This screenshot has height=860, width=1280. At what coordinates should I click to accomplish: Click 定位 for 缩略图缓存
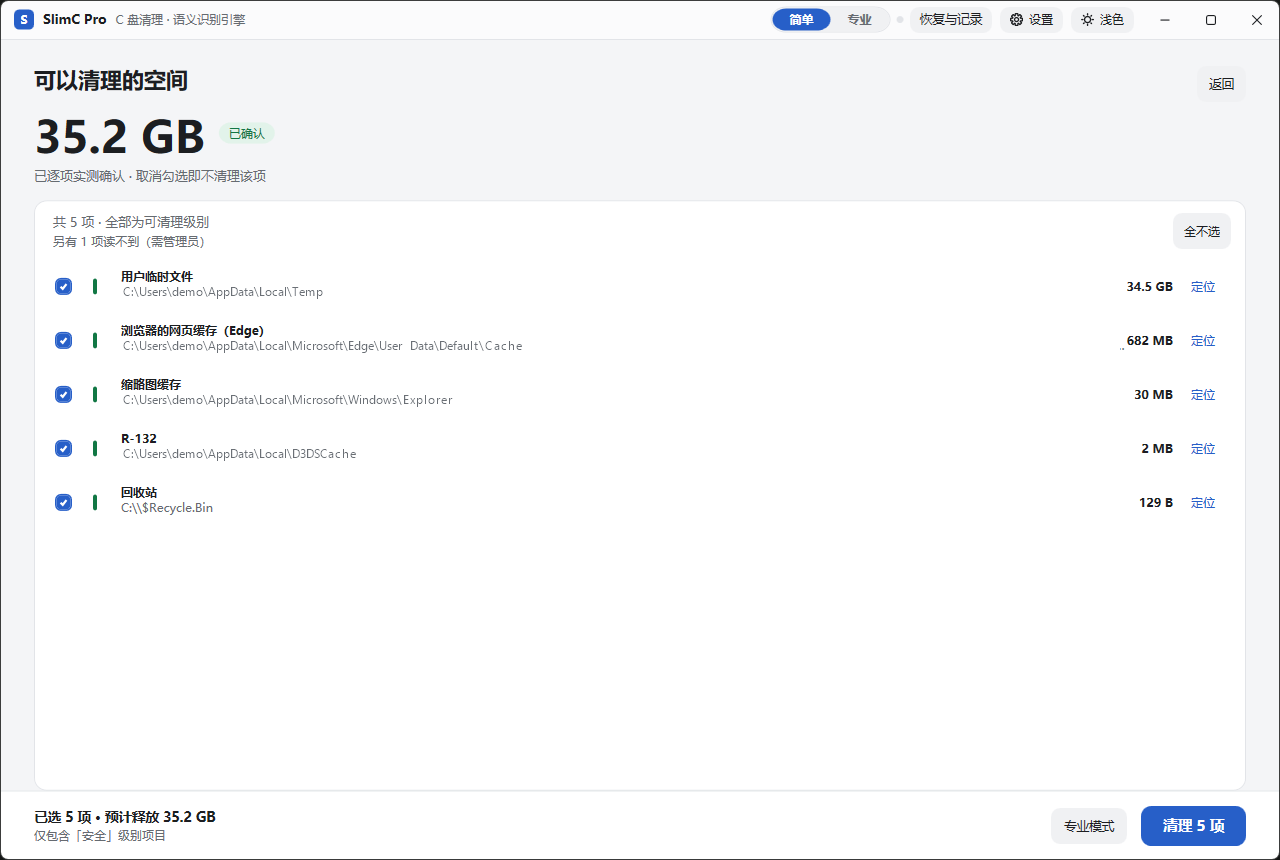click(1203, 395)
